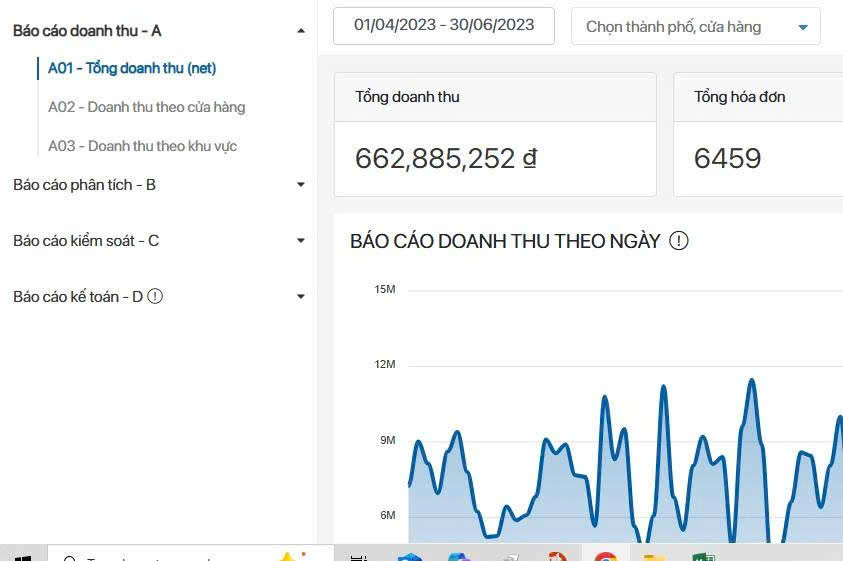The width and height of the screenshot is (843, 561).
Task: Expand the Báo cáo phân tích - B arrow
Action: [301, 185]
